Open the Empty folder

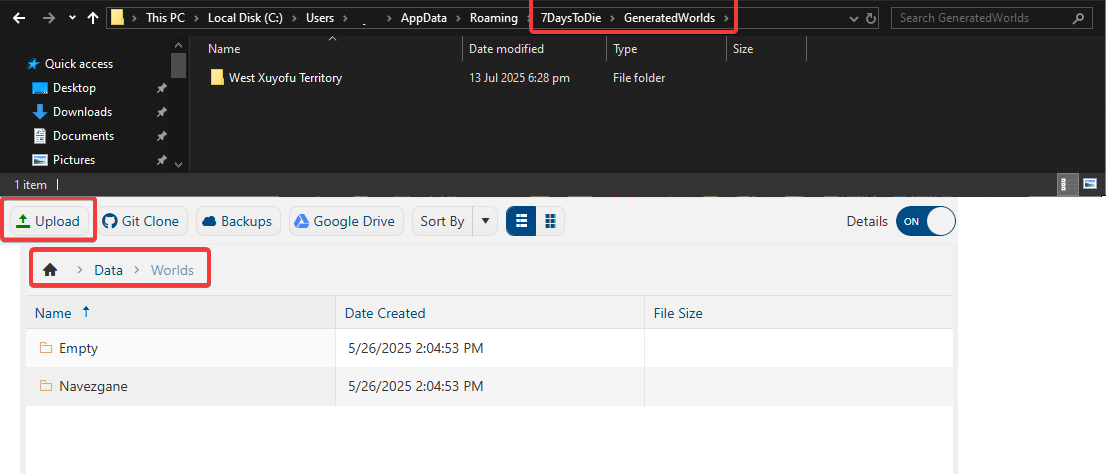78,348
